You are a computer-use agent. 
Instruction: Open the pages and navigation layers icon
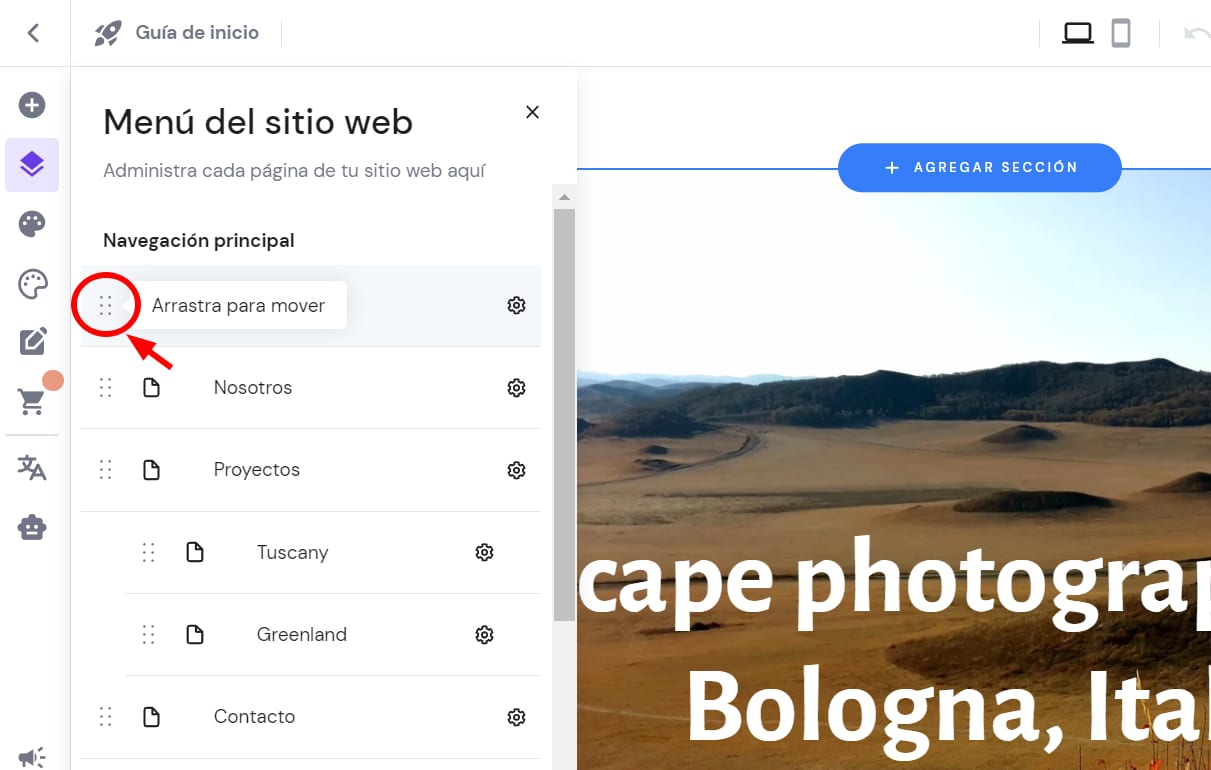[x=32, y=165]
